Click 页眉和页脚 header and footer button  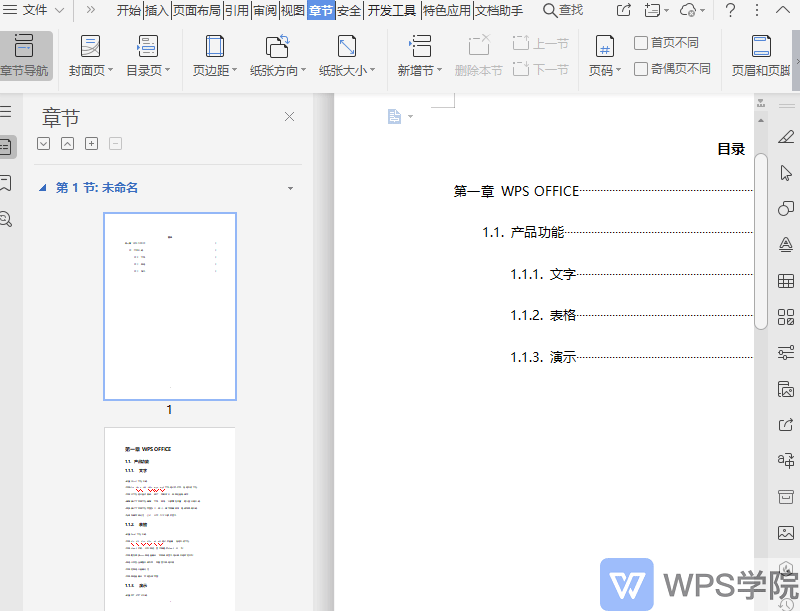[761, 56]
